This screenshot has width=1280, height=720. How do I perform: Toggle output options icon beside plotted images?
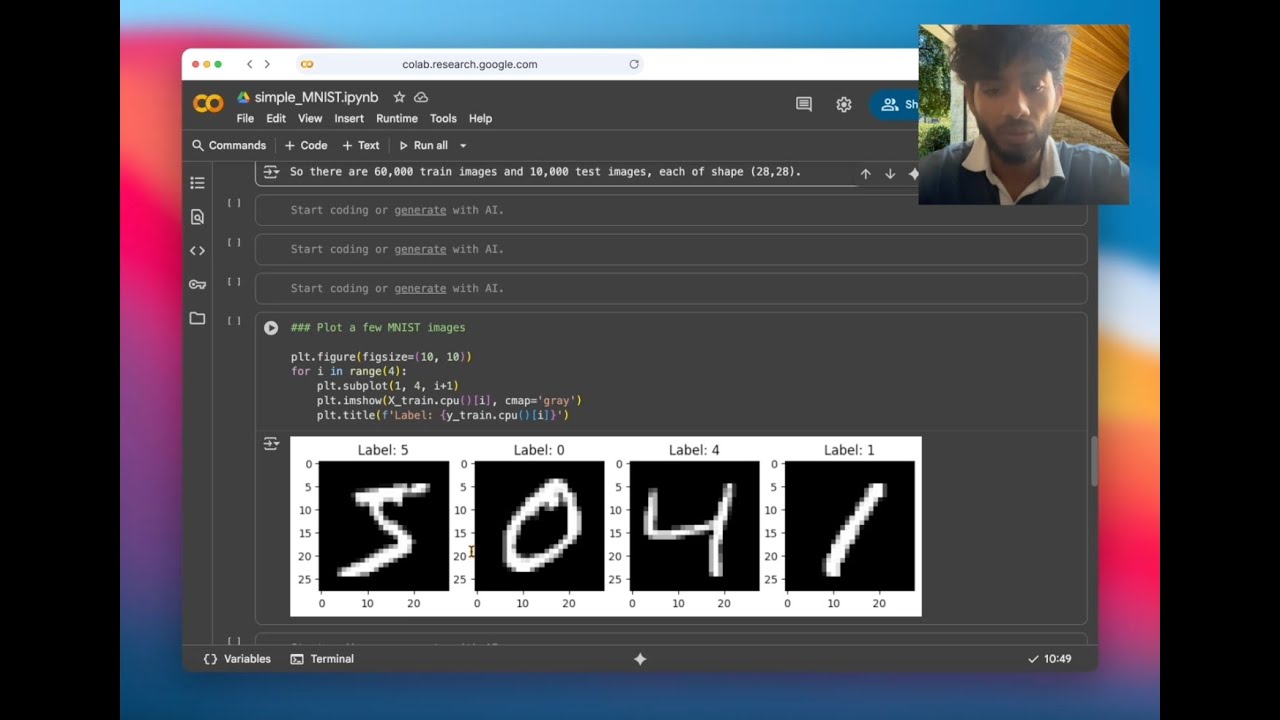pos(270,444)
